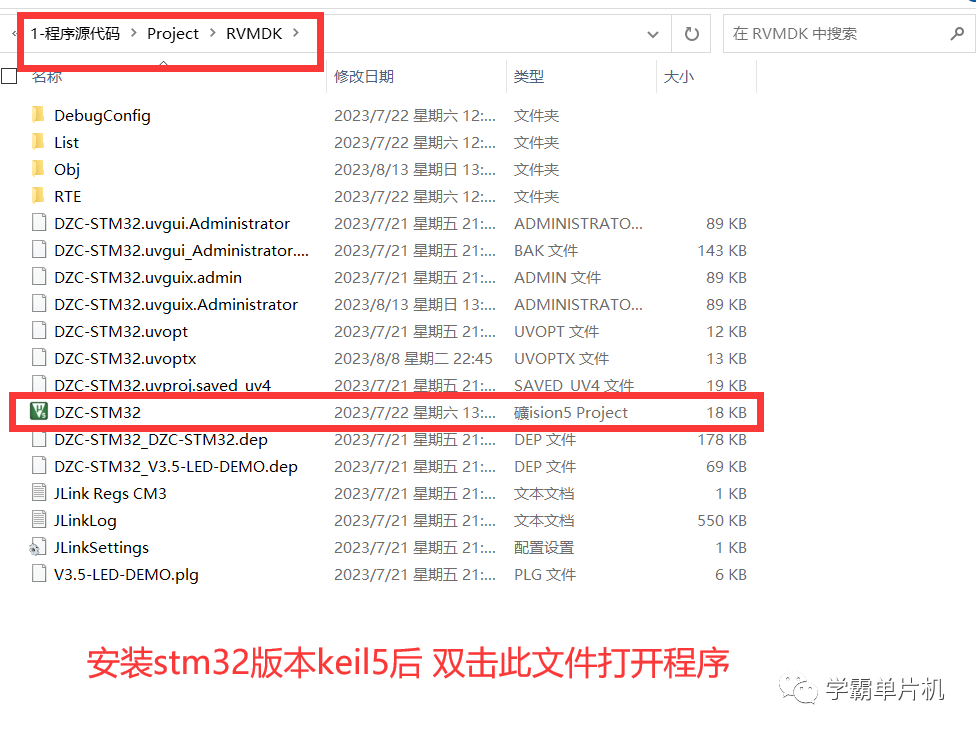Select the file DZC-STM32.uvgui_Administrator....

[181, 250]
